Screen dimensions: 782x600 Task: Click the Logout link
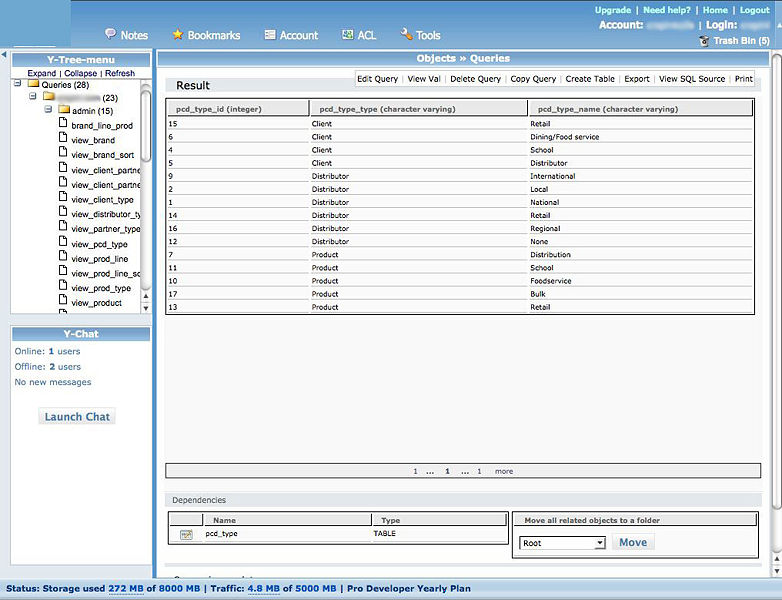(754, 10)
